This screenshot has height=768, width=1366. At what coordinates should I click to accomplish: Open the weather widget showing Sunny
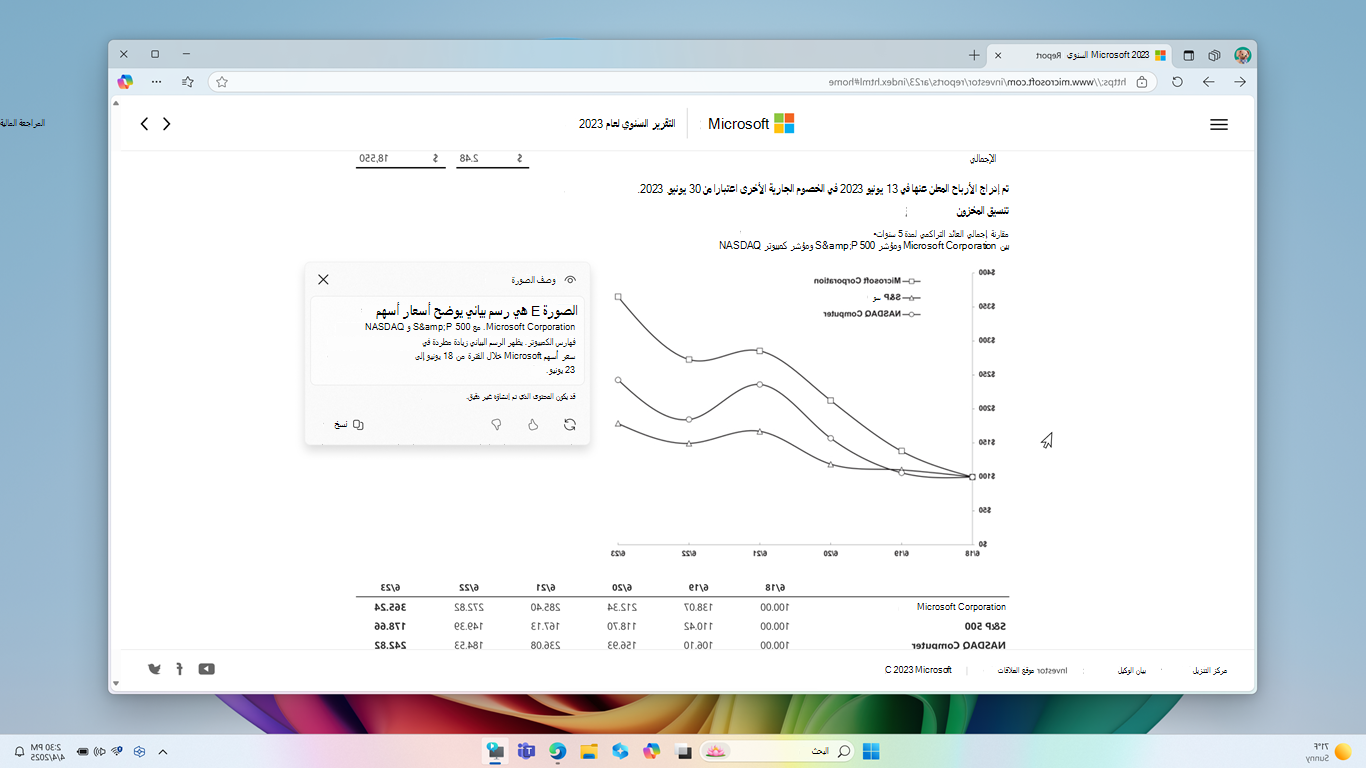coord(1330,751)
